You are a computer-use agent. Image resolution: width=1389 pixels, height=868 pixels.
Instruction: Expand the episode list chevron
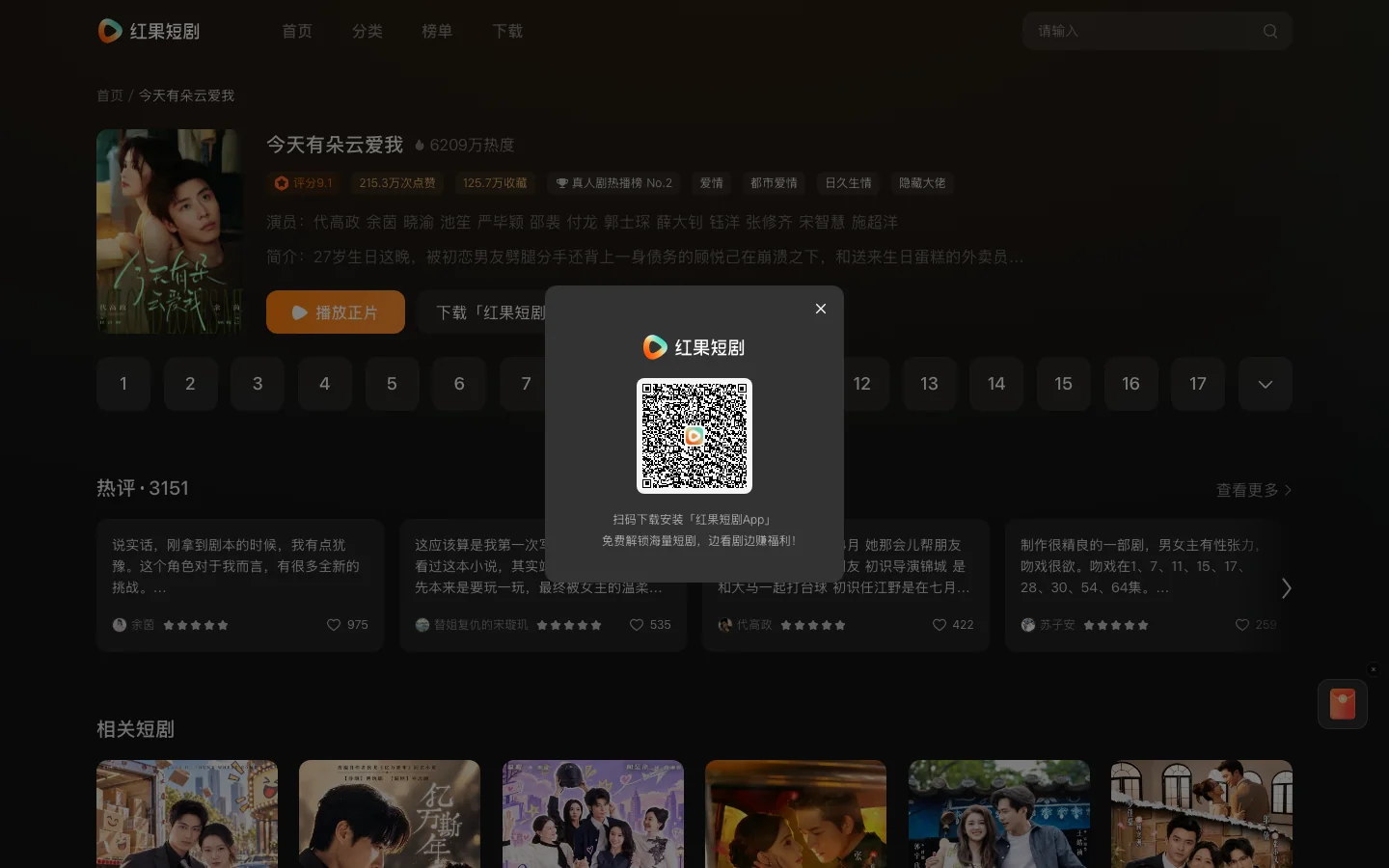click(x=1266, y=384)
